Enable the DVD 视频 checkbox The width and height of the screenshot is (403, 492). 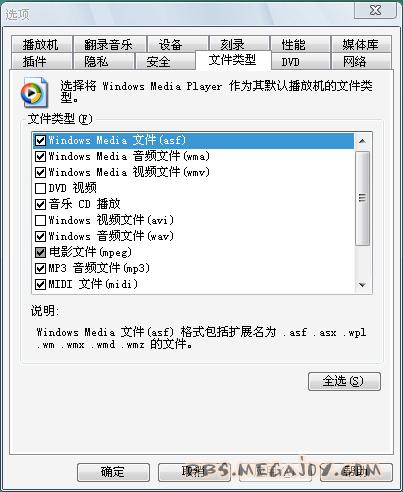[40, 188]
